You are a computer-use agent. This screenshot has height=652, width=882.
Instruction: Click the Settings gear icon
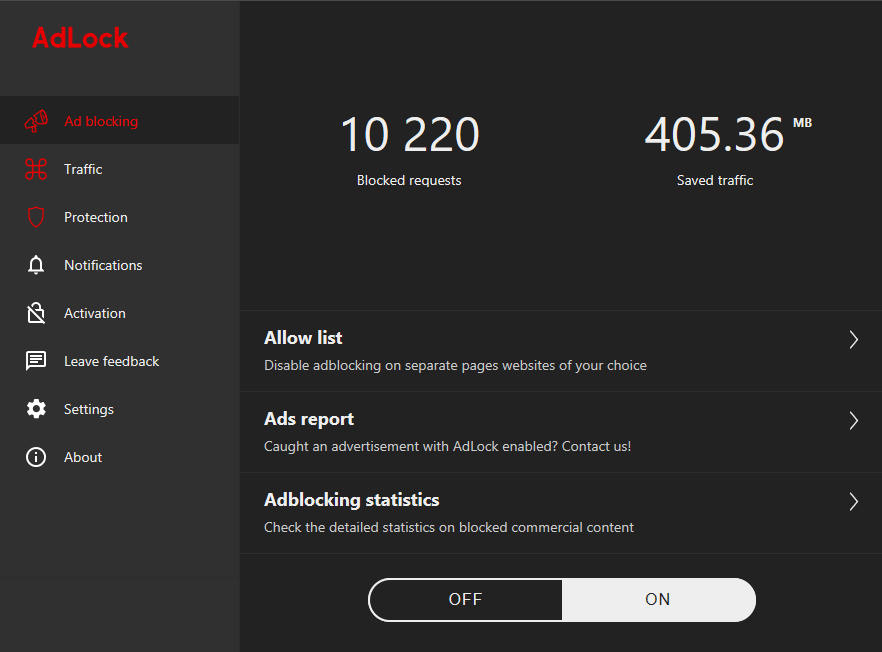36,408
